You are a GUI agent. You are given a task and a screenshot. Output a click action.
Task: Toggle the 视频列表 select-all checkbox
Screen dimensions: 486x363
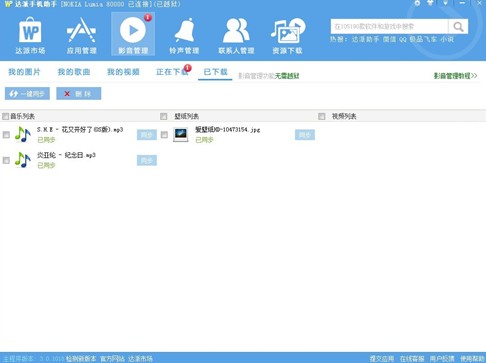322,116
